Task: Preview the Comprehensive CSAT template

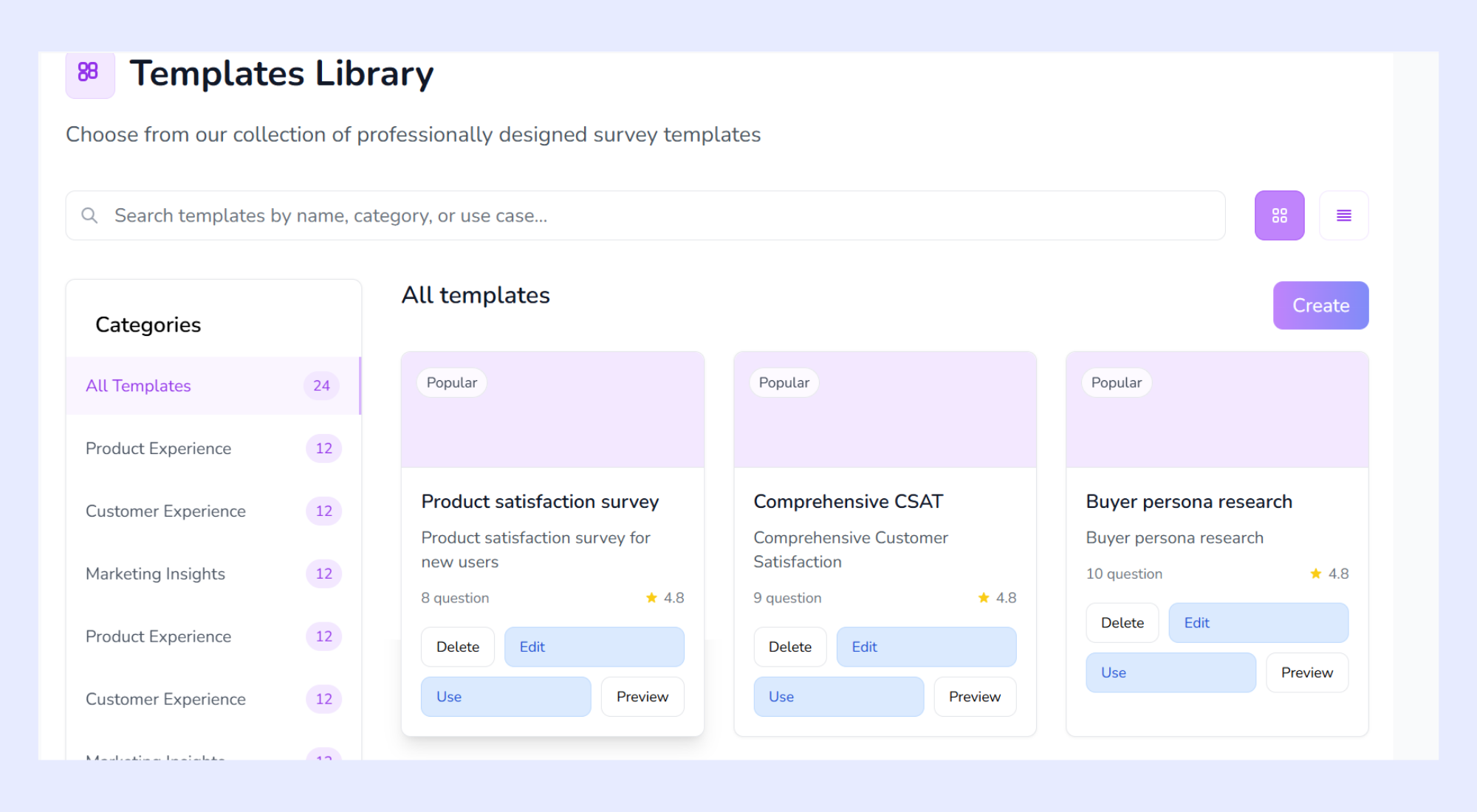Action: pyautogui.click(x=974, y=696)
